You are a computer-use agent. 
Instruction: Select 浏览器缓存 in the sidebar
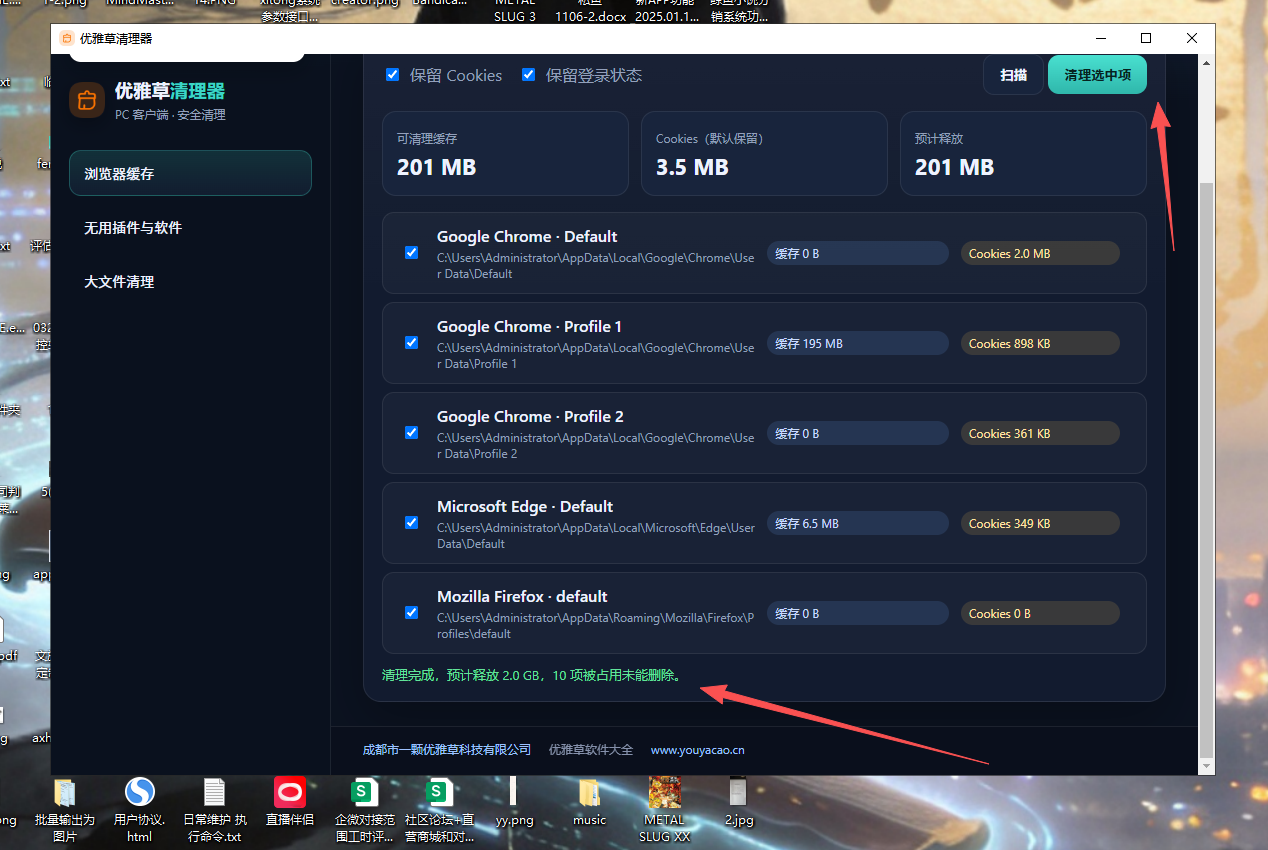pos(190,173)
